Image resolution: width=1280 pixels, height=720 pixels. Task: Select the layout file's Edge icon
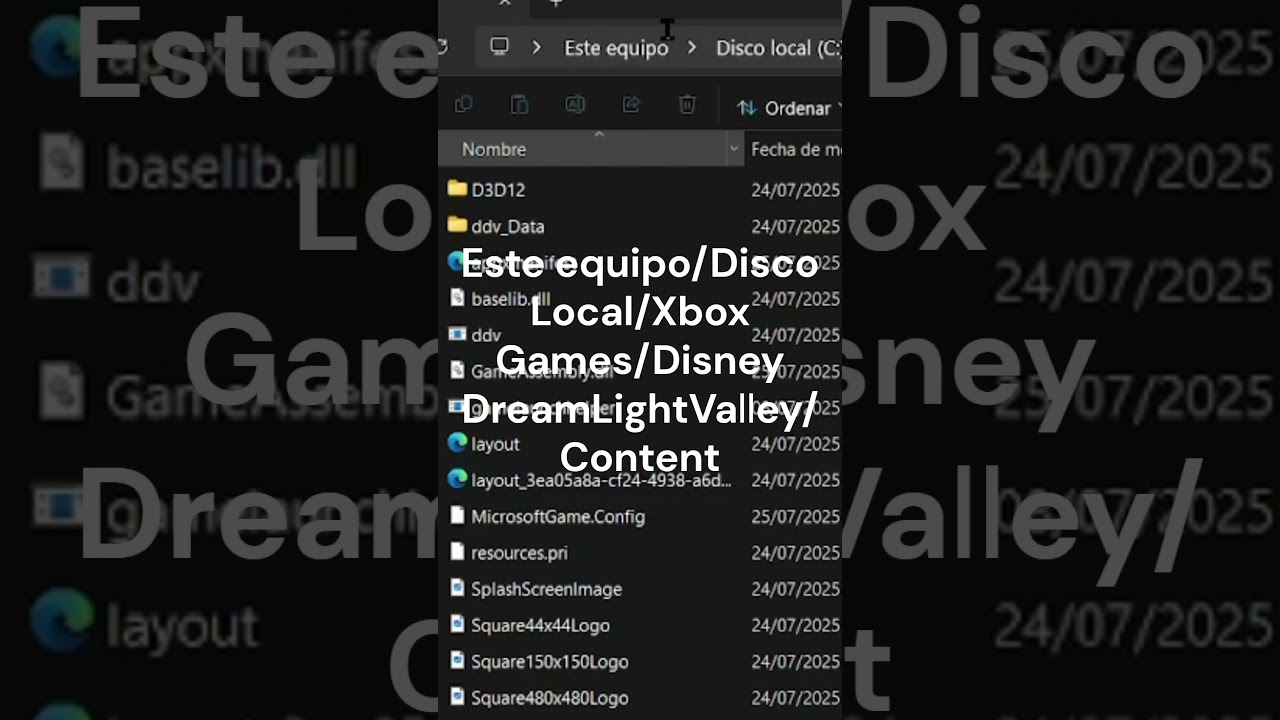(457, 442)
